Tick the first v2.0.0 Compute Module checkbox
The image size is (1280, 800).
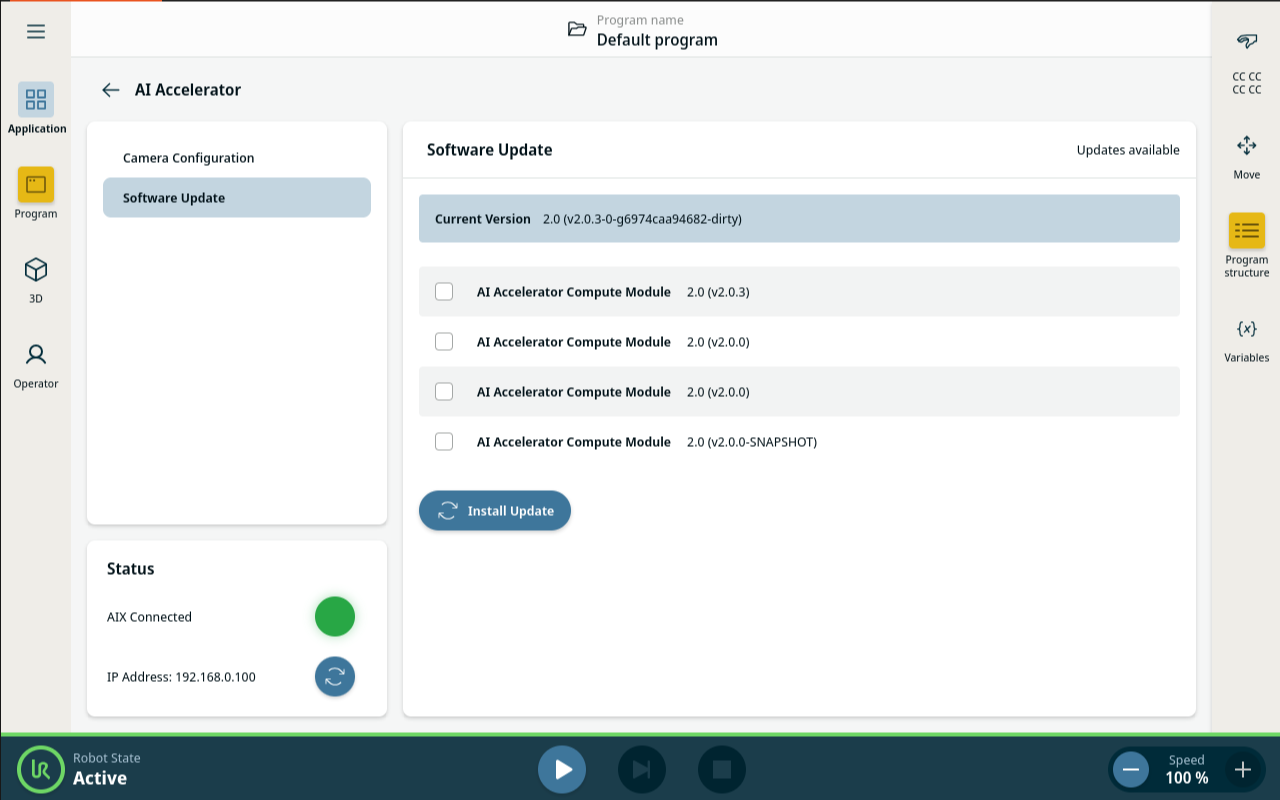pyautogui.click(x=444, y=342)
